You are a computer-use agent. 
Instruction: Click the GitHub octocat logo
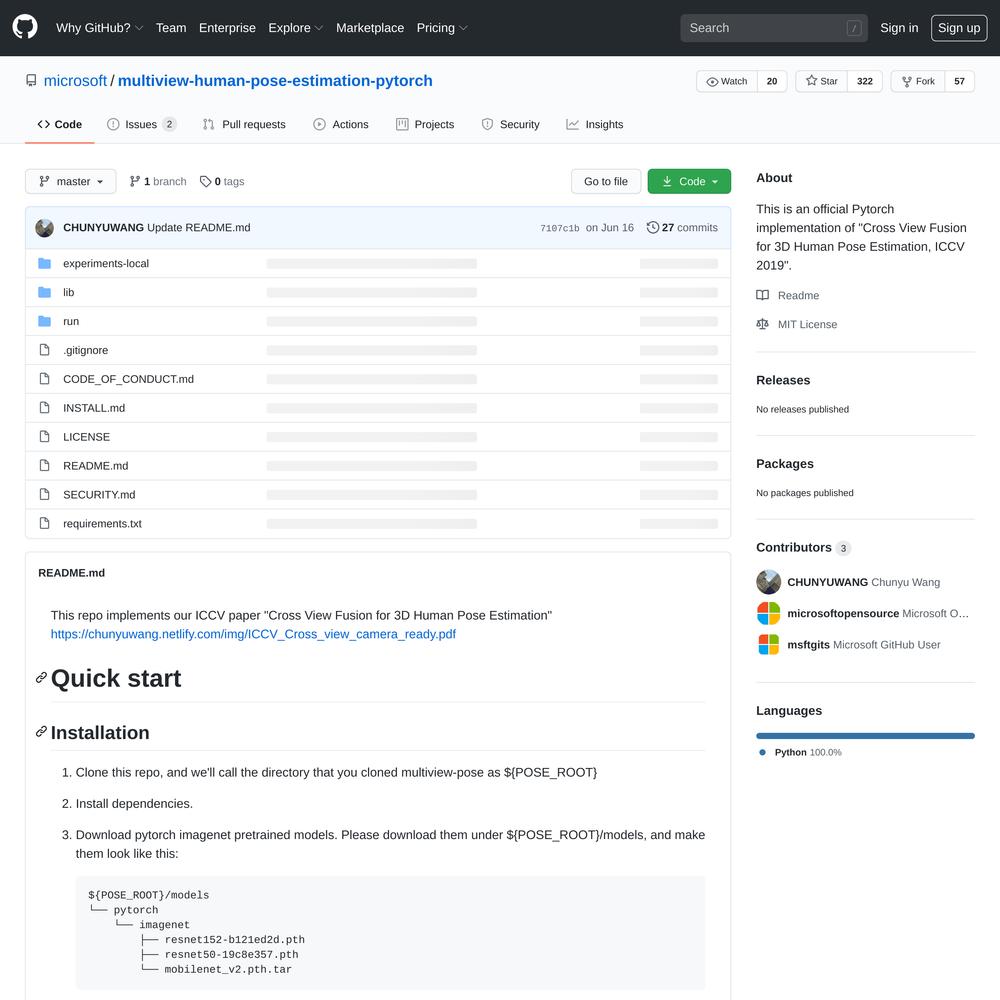[x=25, y=27]
